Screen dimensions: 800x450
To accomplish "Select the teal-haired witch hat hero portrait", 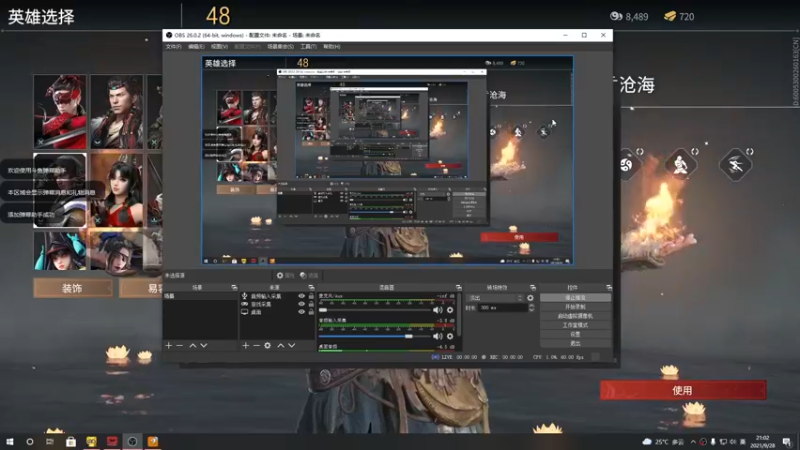I will click(60, 251).
